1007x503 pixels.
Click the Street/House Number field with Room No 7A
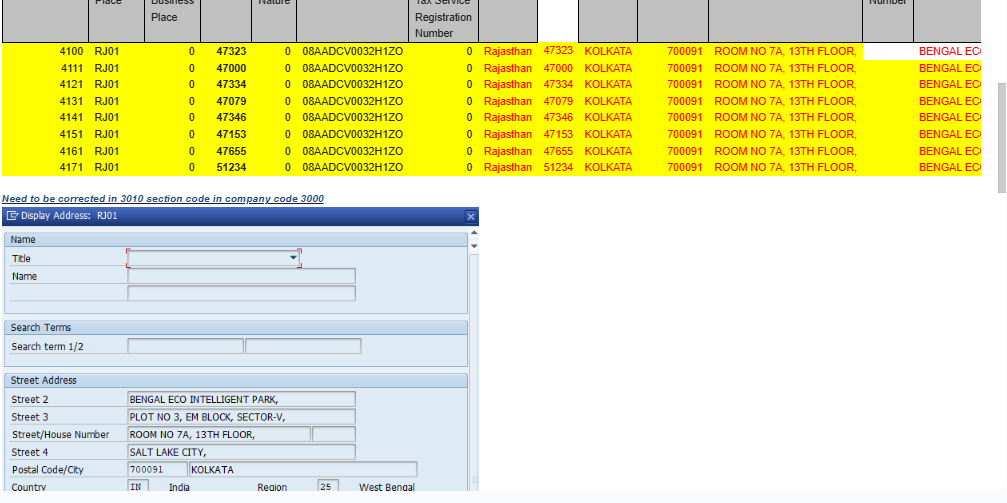219,434
